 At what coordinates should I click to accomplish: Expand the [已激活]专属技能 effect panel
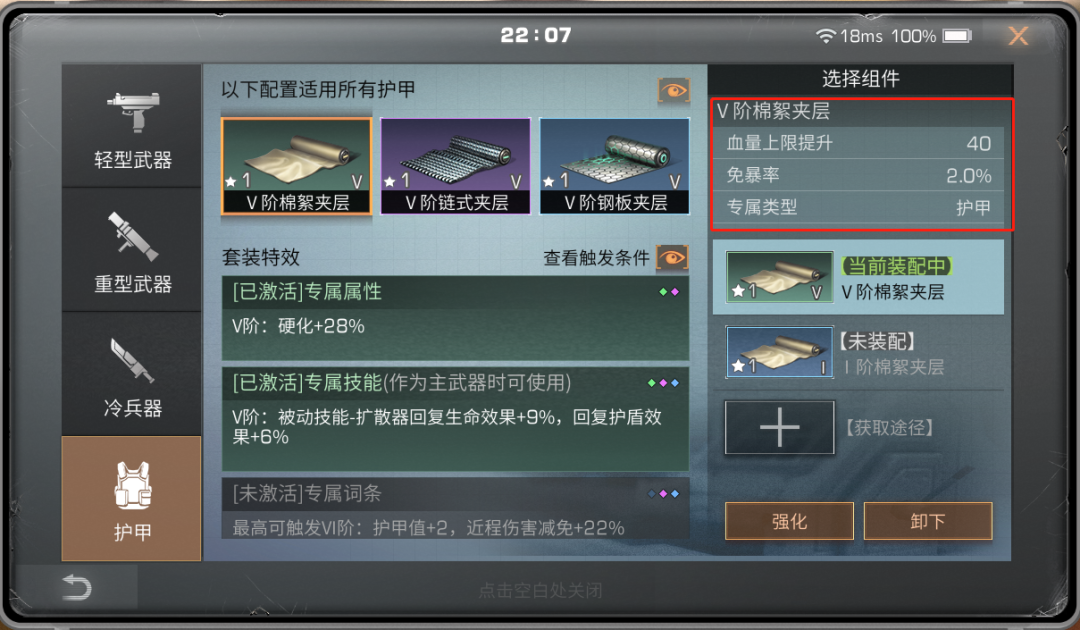click(x=455, y=419)
